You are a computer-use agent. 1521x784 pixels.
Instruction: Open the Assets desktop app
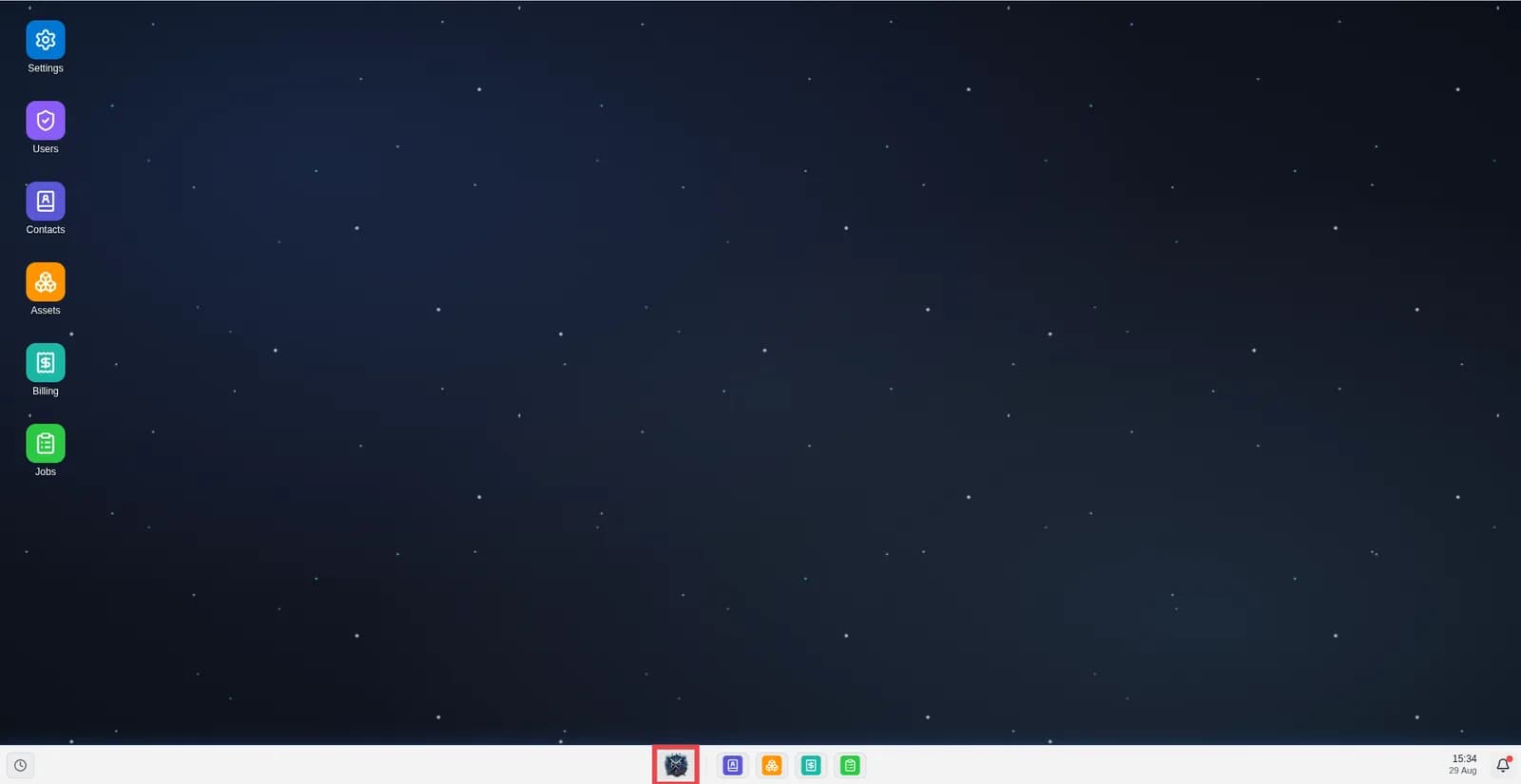pyautogui.click(x=46, y=282)
